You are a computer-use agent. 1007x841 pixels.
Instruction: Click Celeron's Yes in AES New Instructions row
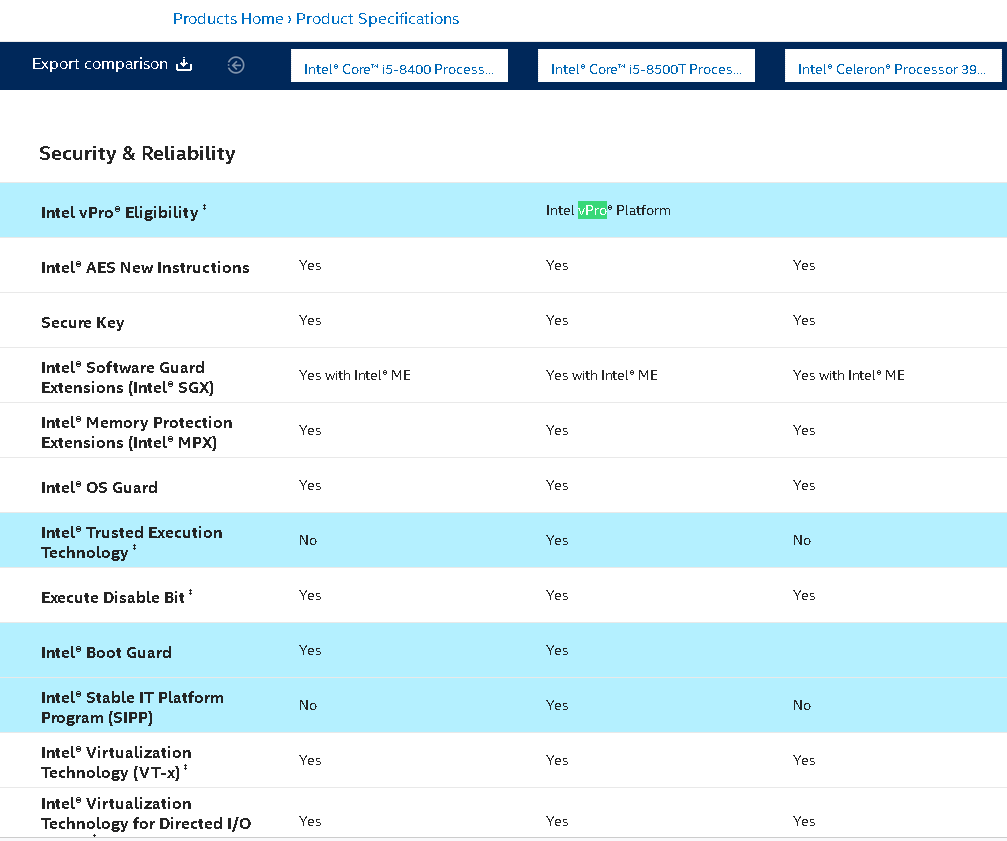point(804,265)
